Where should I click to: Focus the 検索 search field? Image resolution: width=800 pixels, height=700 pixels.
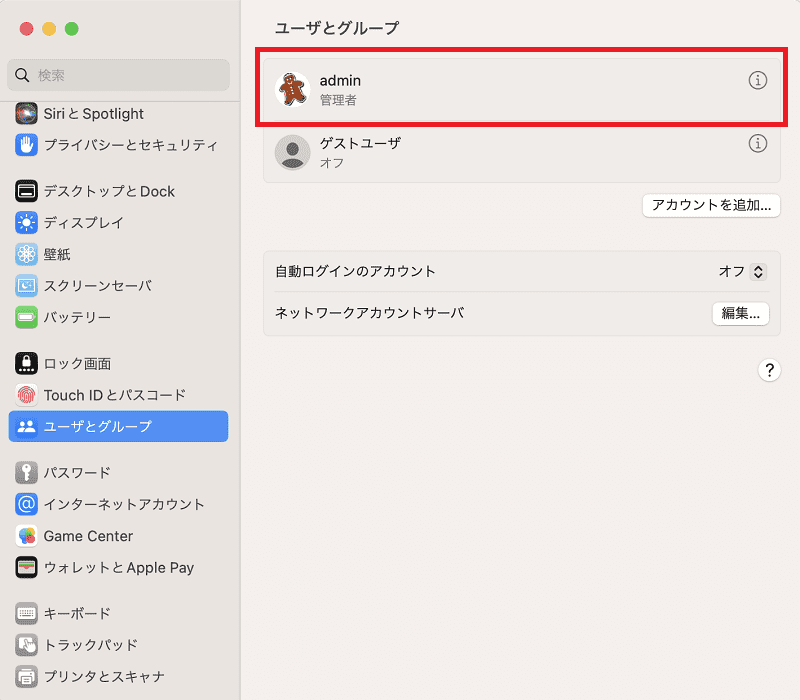pyautogui.click(x=118, y=75)
